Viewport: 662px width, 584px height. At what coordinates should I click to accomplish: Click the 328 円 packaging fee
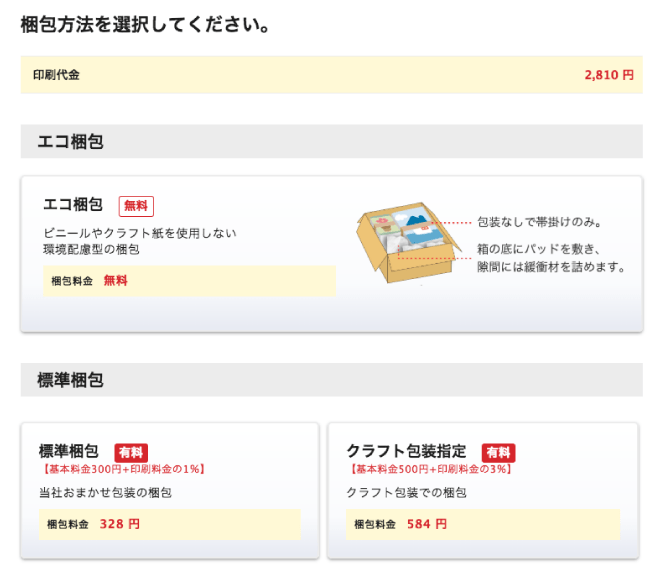point(120,524)
